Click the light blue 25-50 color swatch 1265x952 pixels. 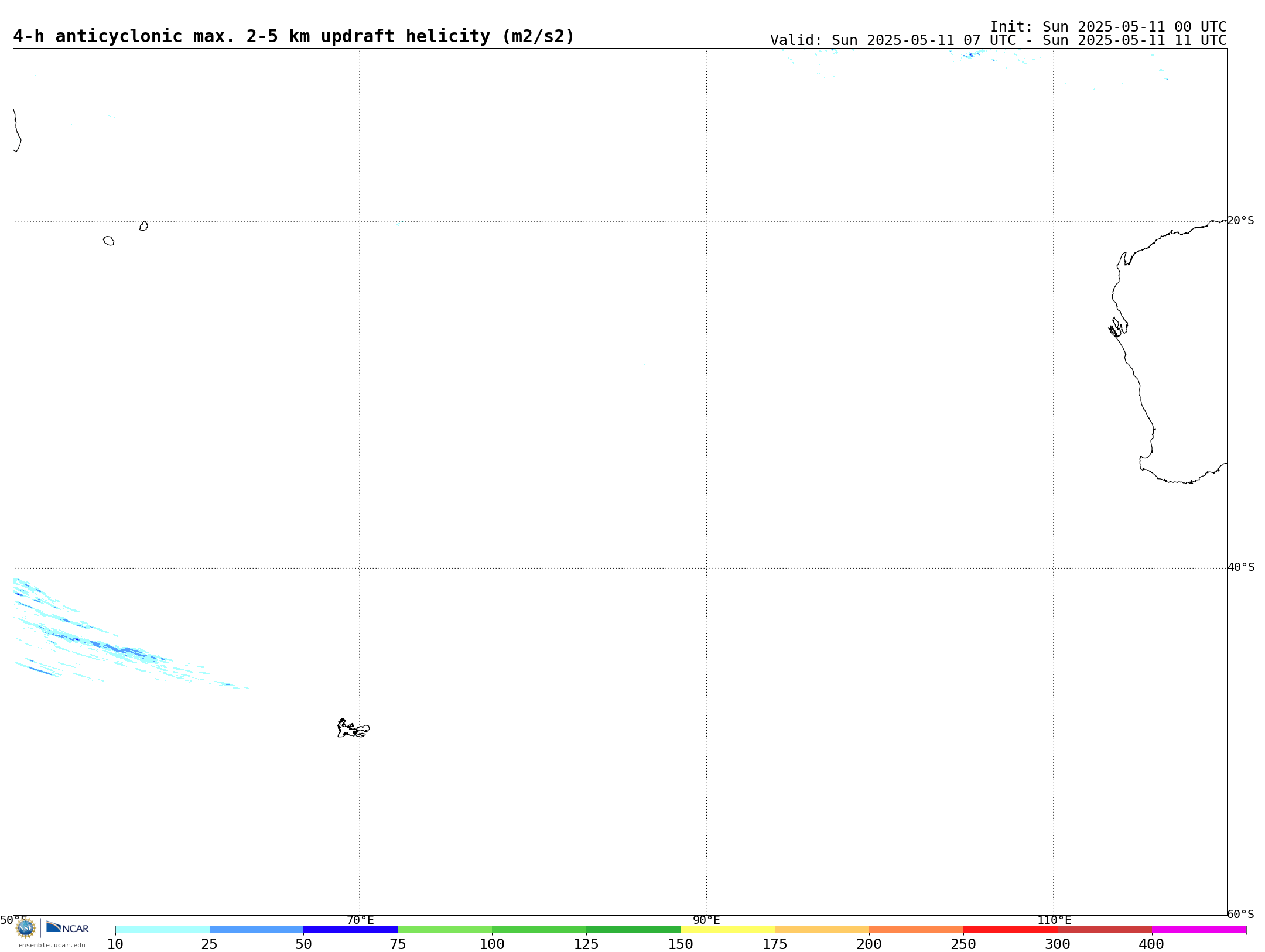[257, 930]
